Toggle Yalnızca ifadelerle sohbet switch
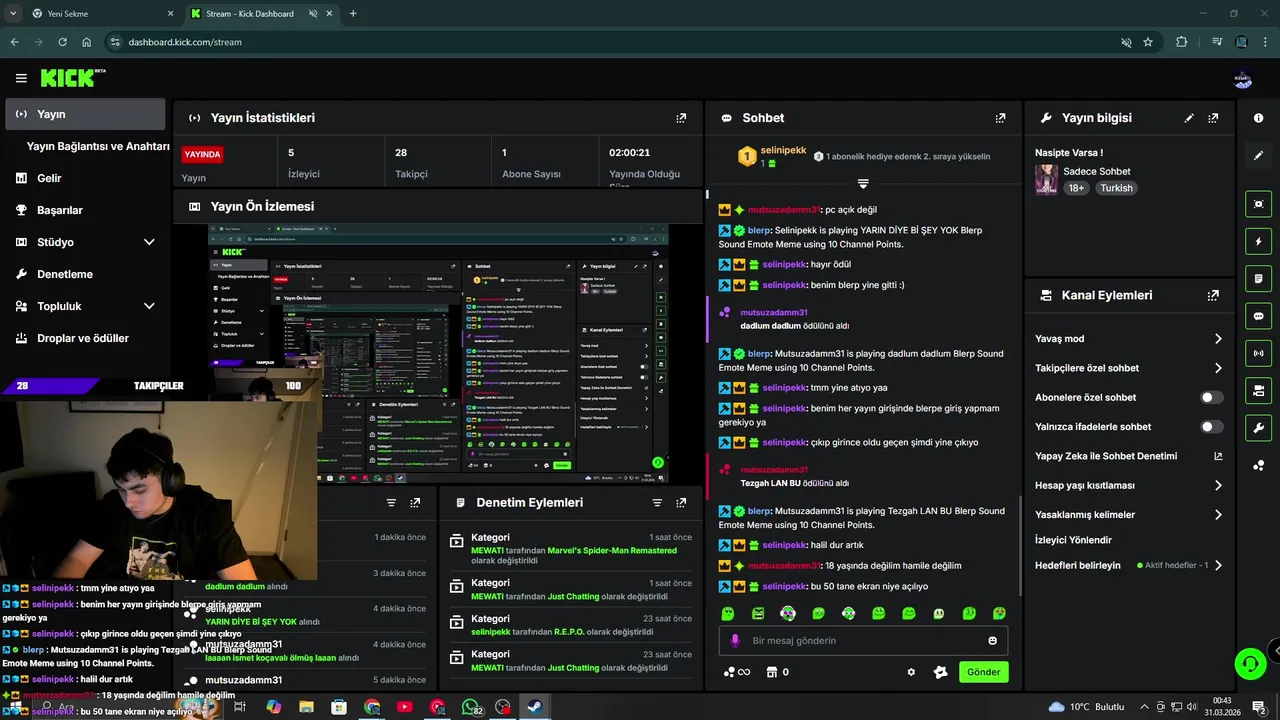Viewport: 1280px width, 720px height. click(1211, 427)
